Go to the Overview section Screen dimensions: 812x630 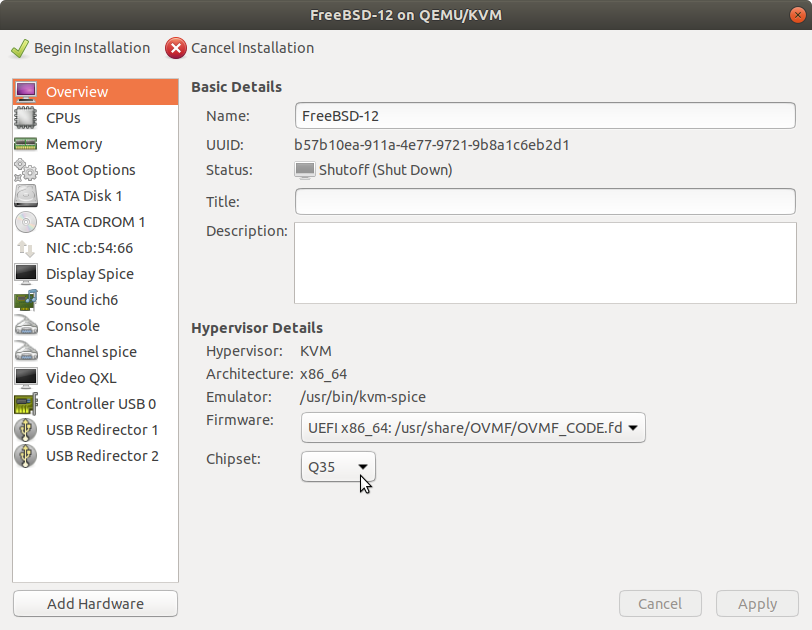96,92
